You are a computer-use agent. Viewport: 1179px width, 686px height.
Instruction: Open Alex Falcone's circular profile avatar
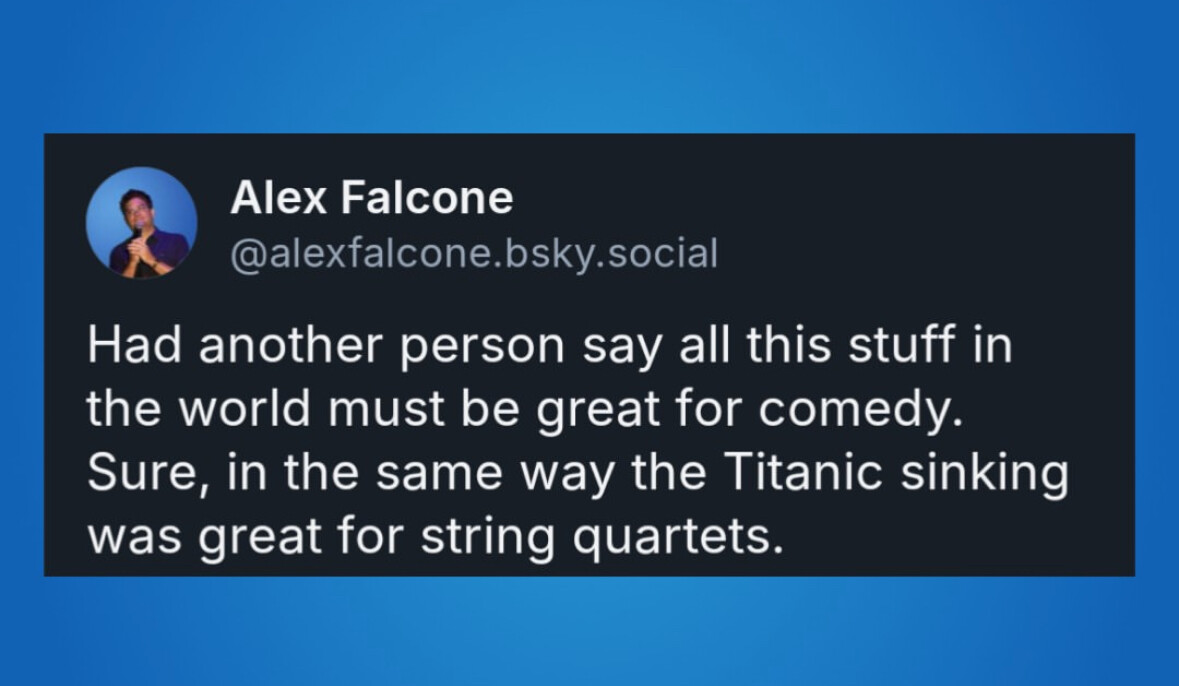click(x=141, y=223)
